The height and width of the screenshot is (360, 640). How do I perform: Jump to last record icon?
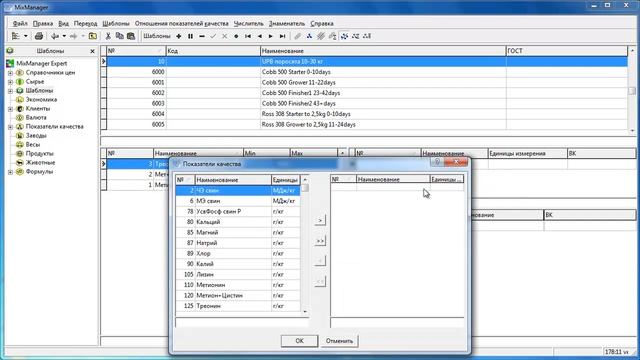click(x=282, y=36)
